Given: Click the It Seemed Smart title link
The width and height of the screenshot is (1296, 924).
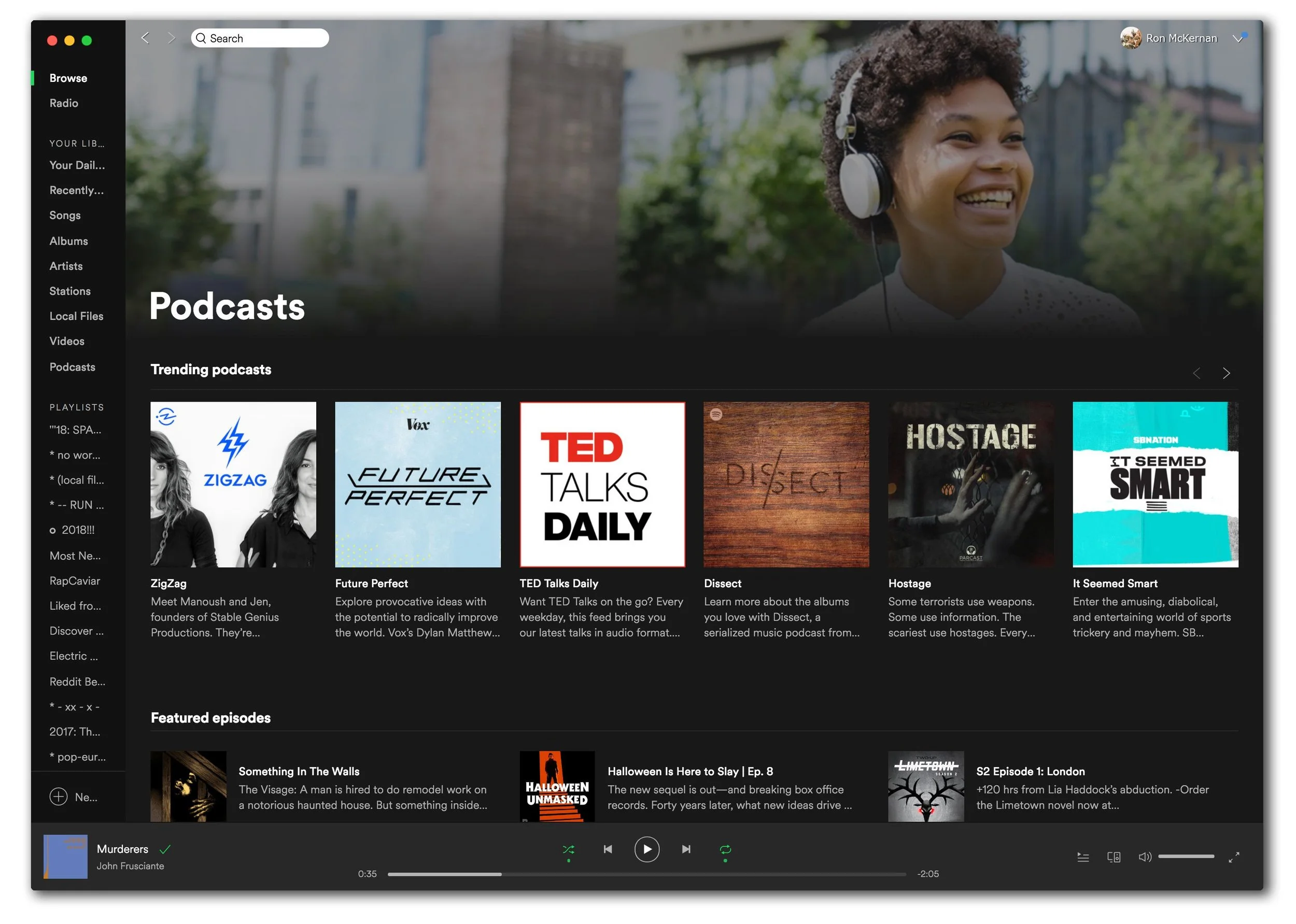Looking at the screenshot, I should click(1115, 584).
